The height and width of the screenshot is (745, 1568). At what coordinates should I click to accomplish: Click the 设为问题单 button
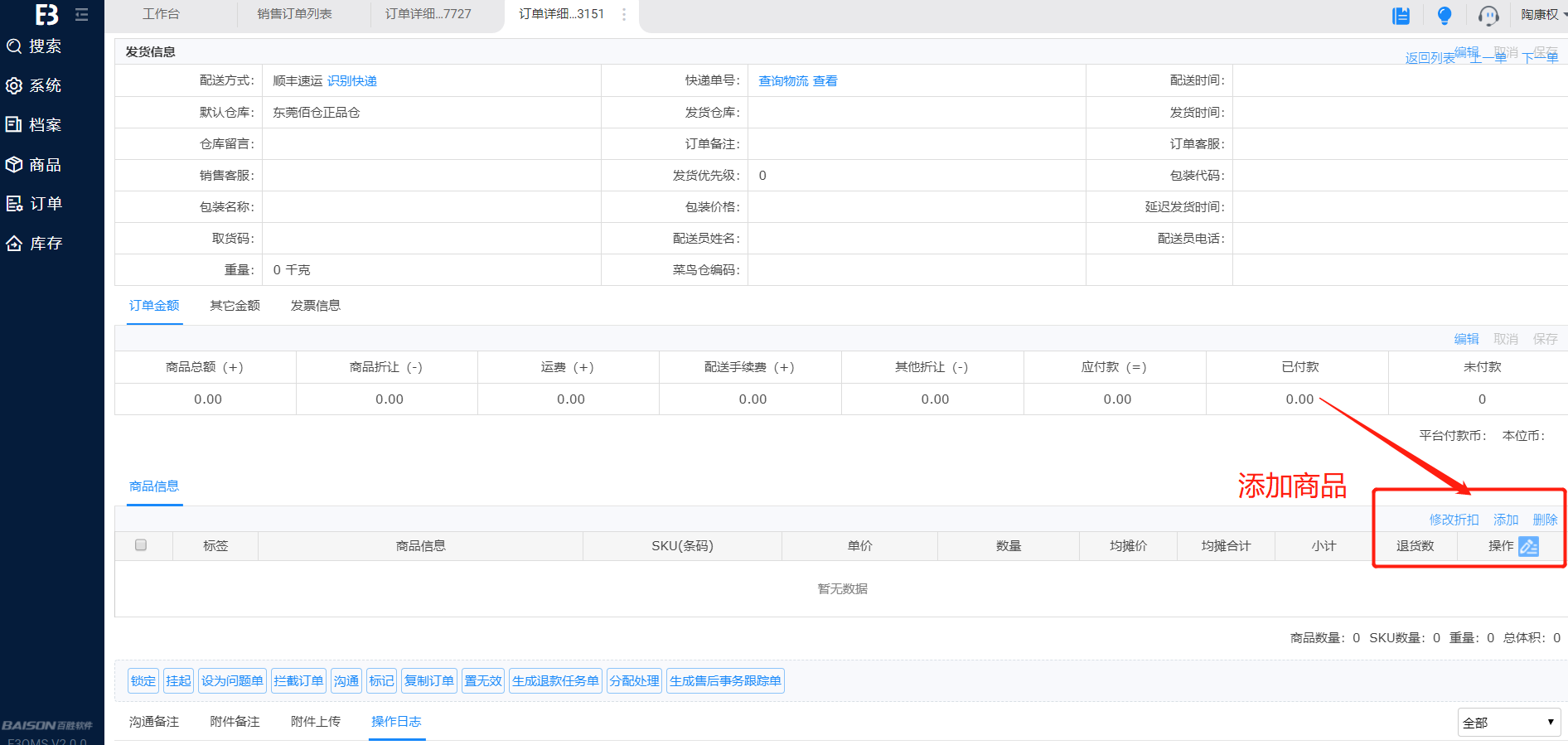(232, 681)
